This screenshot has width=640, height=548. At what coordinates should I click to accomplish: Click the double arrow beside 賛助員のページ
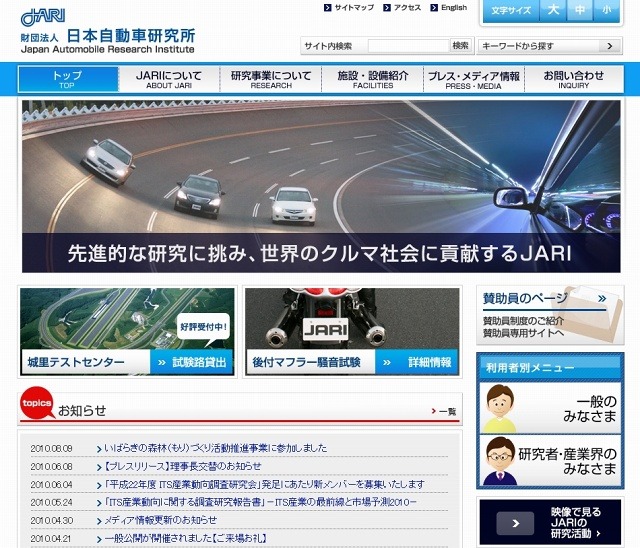(602, 299)
